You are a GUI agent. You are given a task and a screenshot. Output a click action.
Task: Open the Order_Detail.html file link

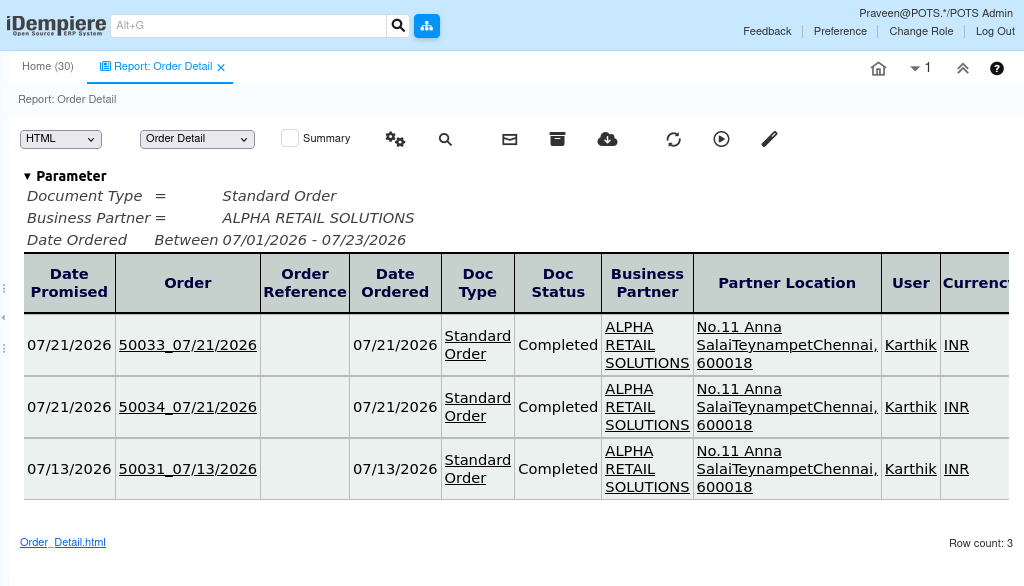pos(63,542)
